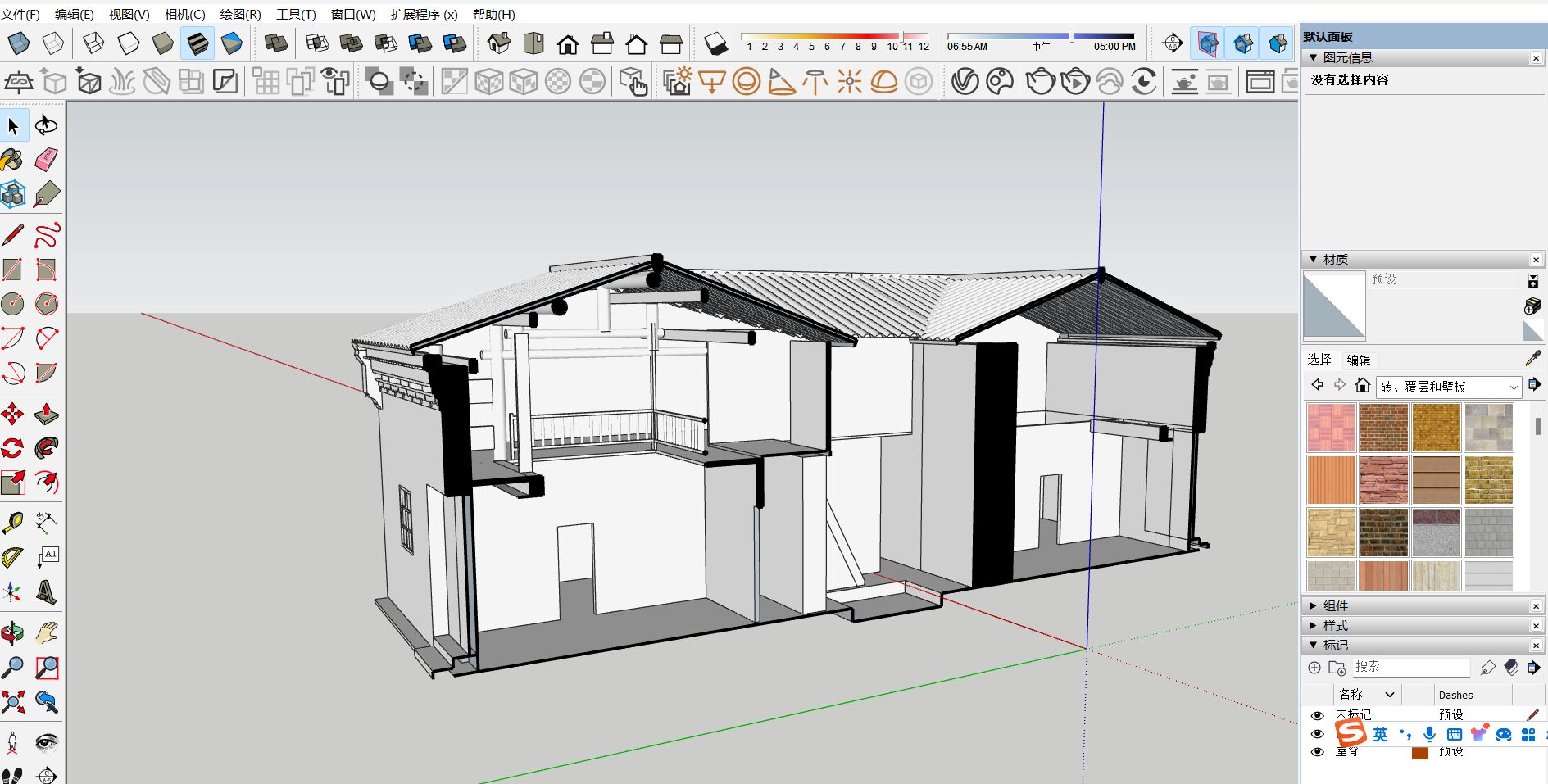Select the Line pencil tool
Image resolution: width=1548 pixels, height=784 pixels.
point(12,236)
